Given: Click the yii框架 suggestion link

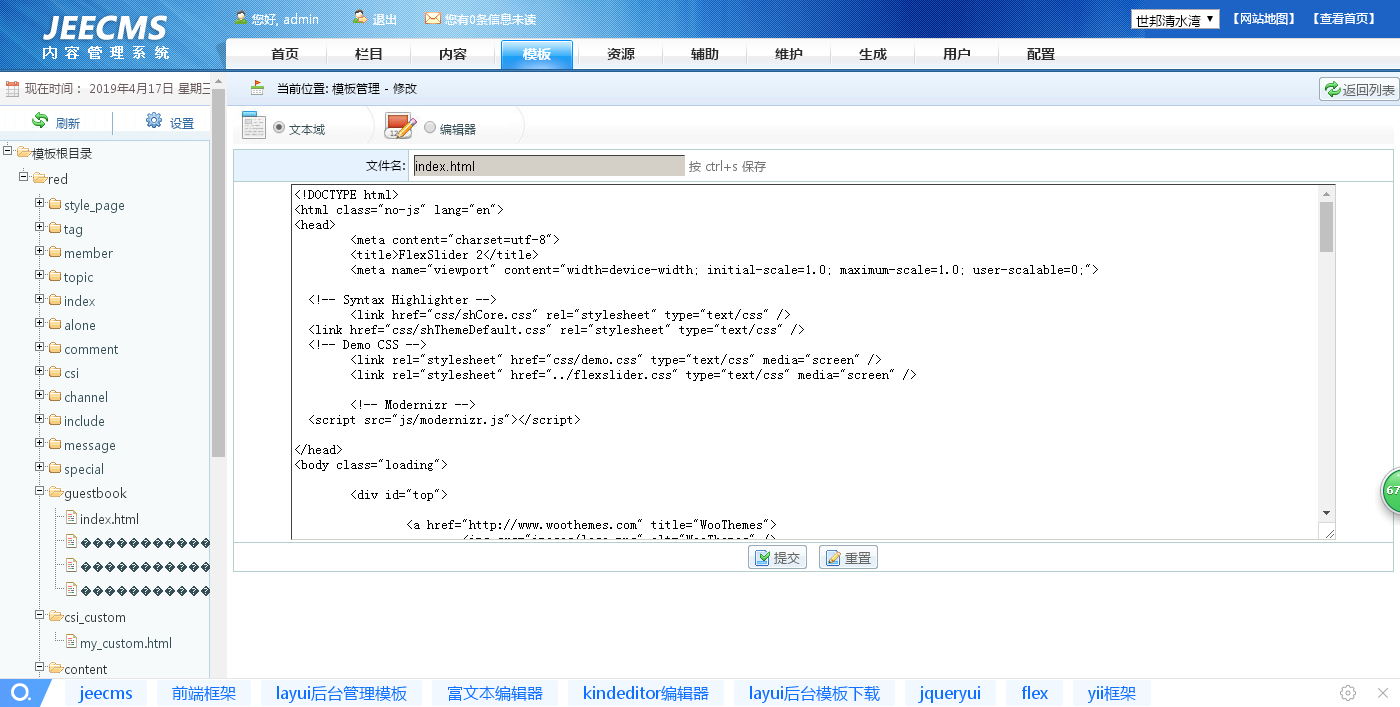Looking at the screenshot, I should point(1111,693).
